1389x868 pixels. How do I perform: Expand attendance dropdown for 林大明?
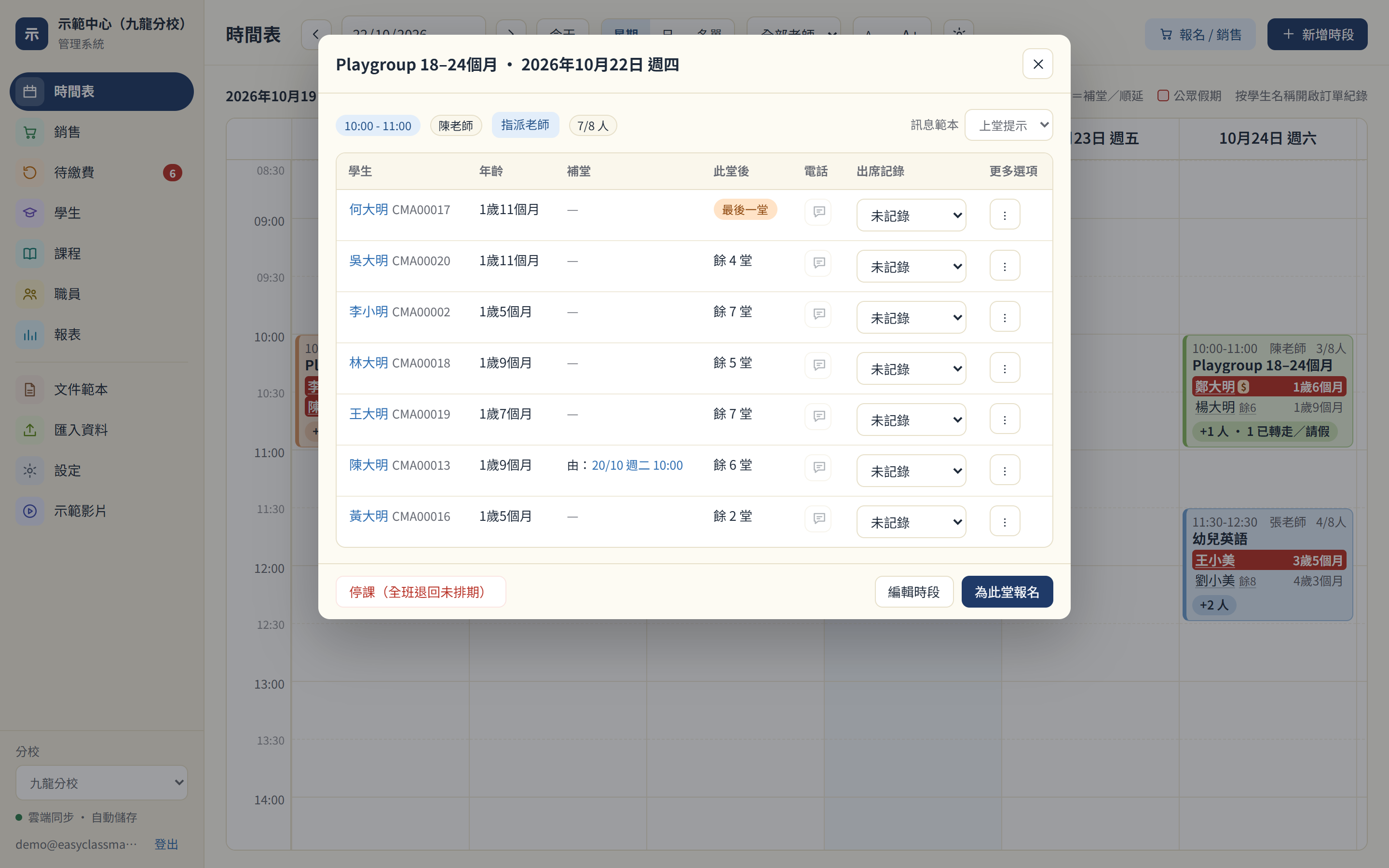(x=911, y=368)
